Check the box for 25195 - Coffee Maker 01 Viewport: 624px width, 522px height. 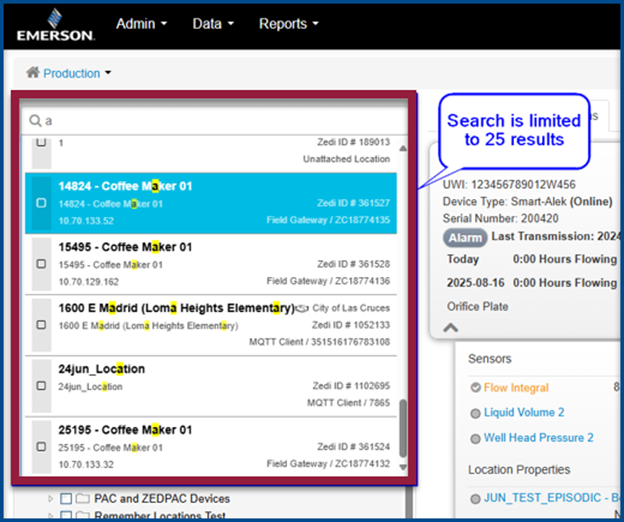coord(41,446)
